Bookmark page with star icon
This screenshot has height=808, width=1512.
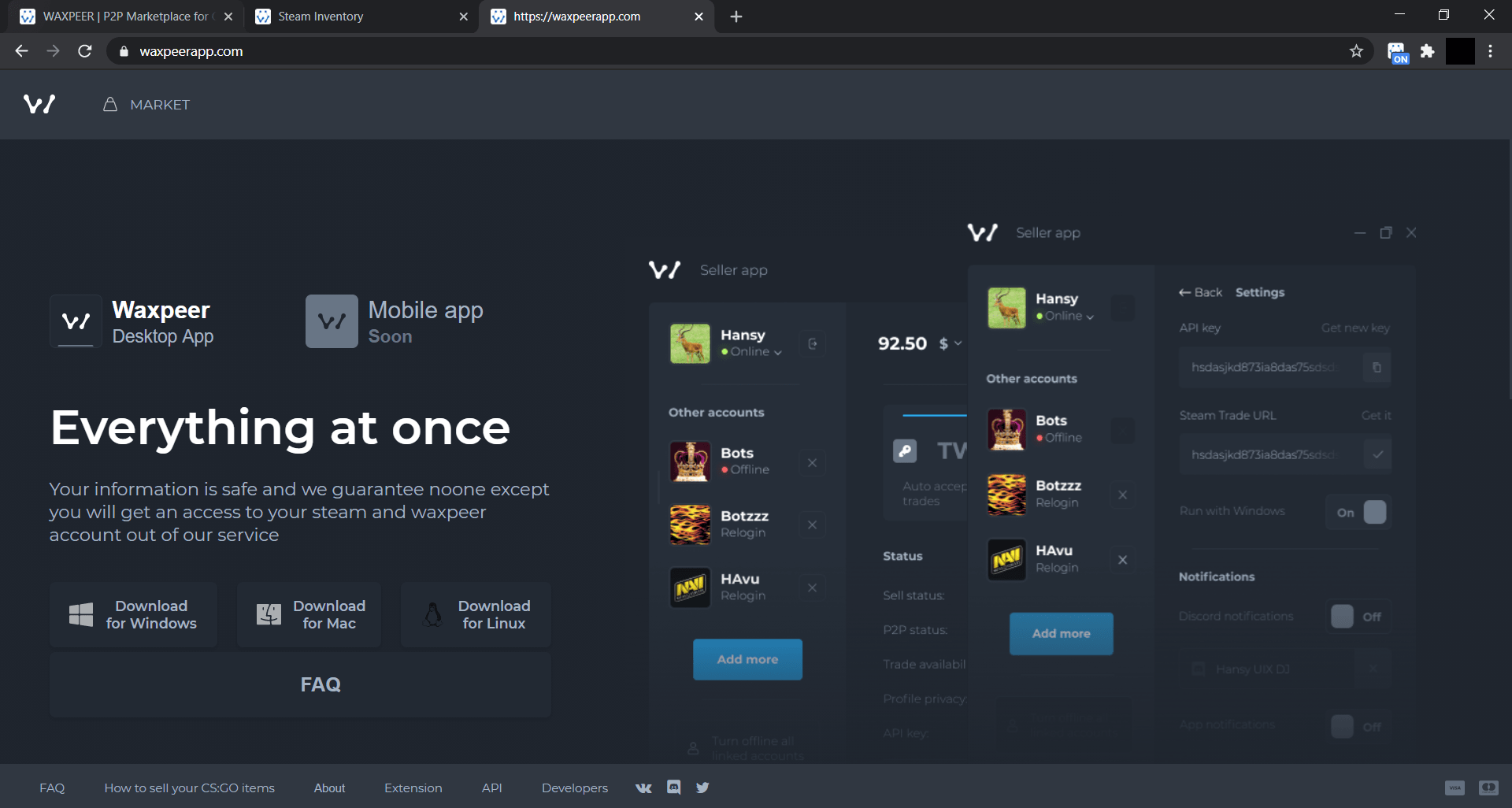[x=1356, y=51]
